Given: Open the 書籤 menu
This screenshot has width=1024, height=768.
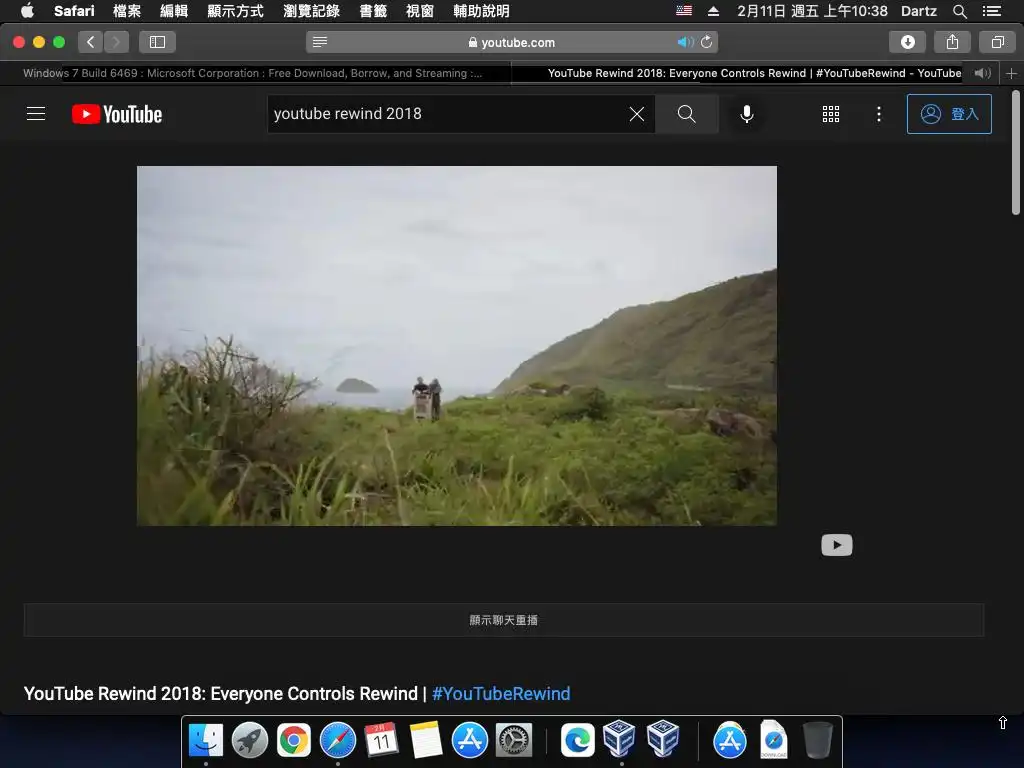Looking at the screenshot, I should [373, 10].
